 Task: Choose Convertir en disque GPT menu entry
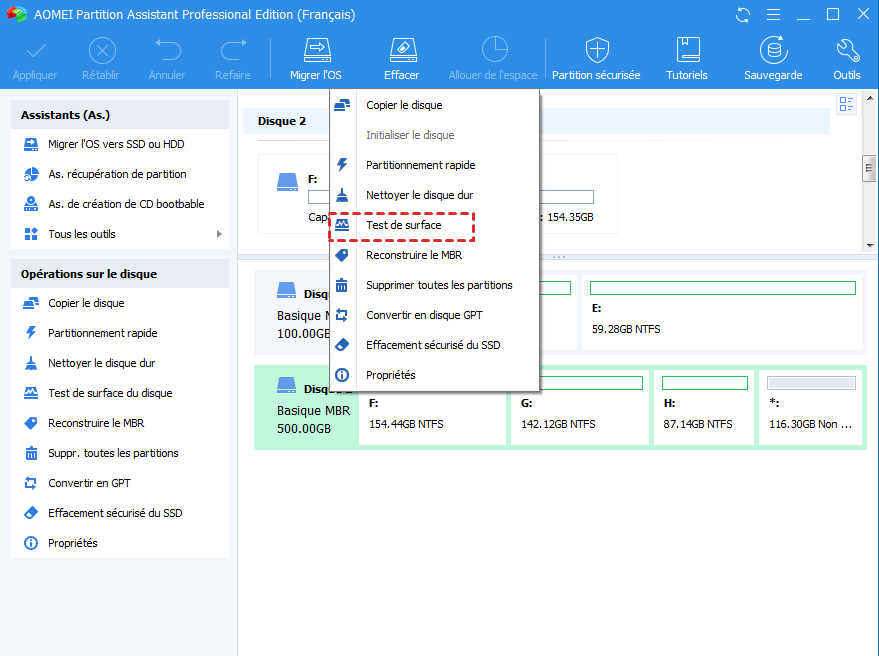click(434, 315)
